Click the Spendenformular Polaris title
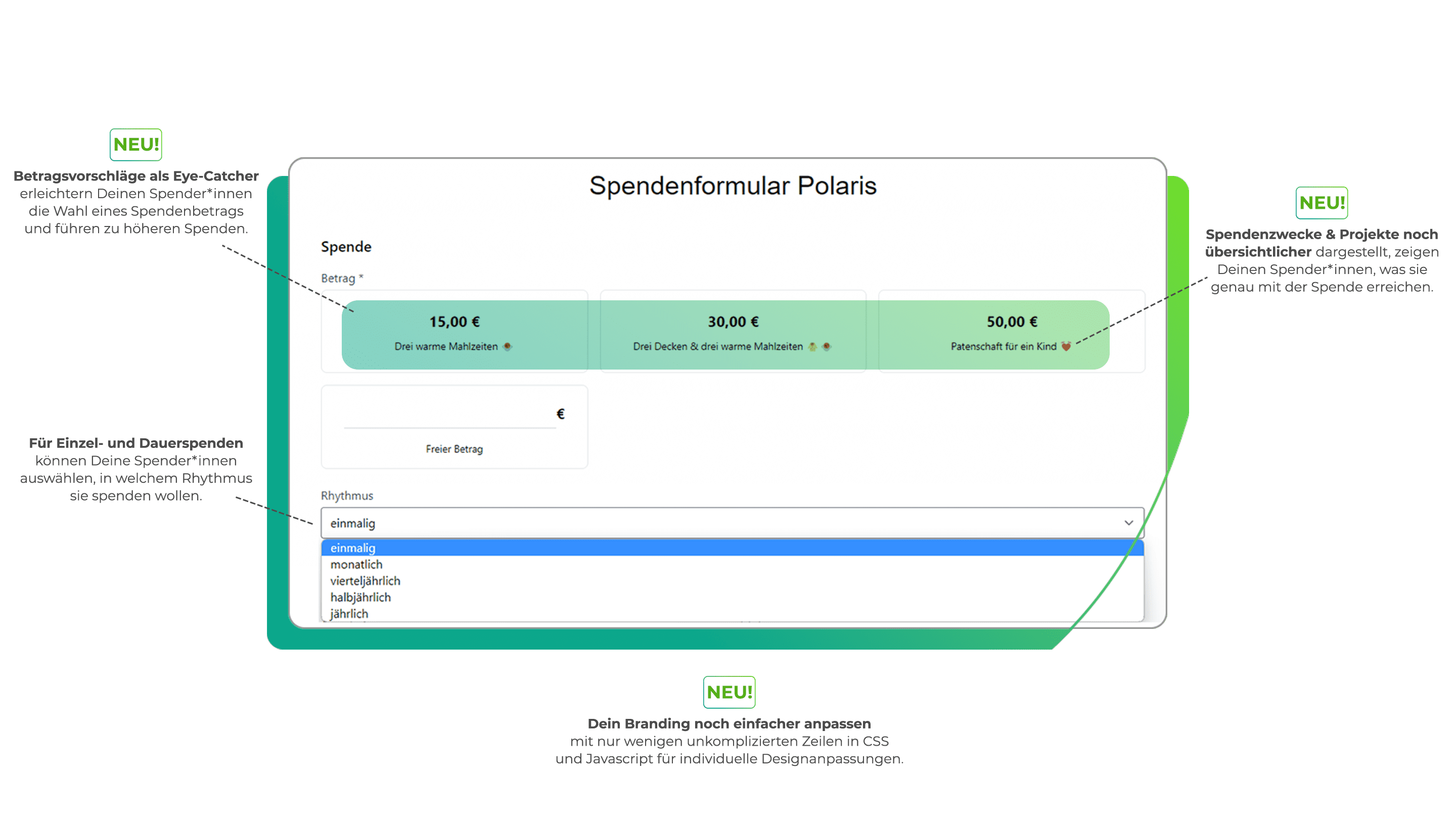Viewport: 1456px width, 819px height. pyautogui.click(x=733, y=187)
